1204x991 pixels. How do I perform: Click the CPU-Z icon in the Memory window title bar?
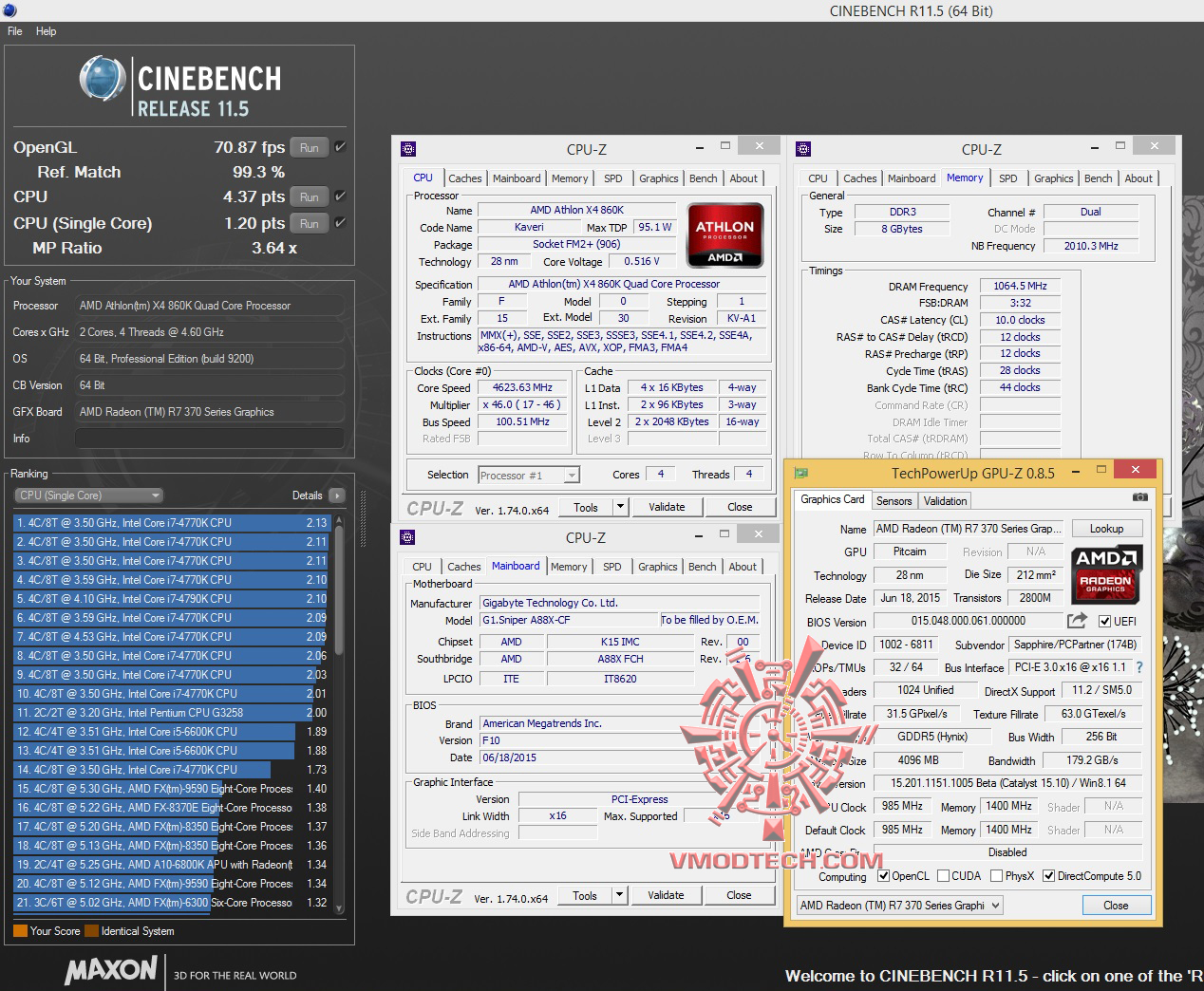pos(803,149)
